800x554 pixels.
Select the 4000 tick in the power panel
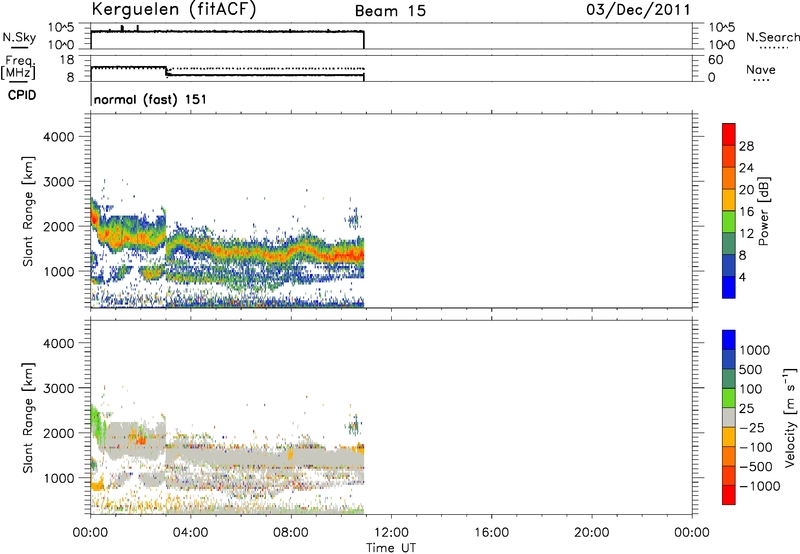pos(59,137)
